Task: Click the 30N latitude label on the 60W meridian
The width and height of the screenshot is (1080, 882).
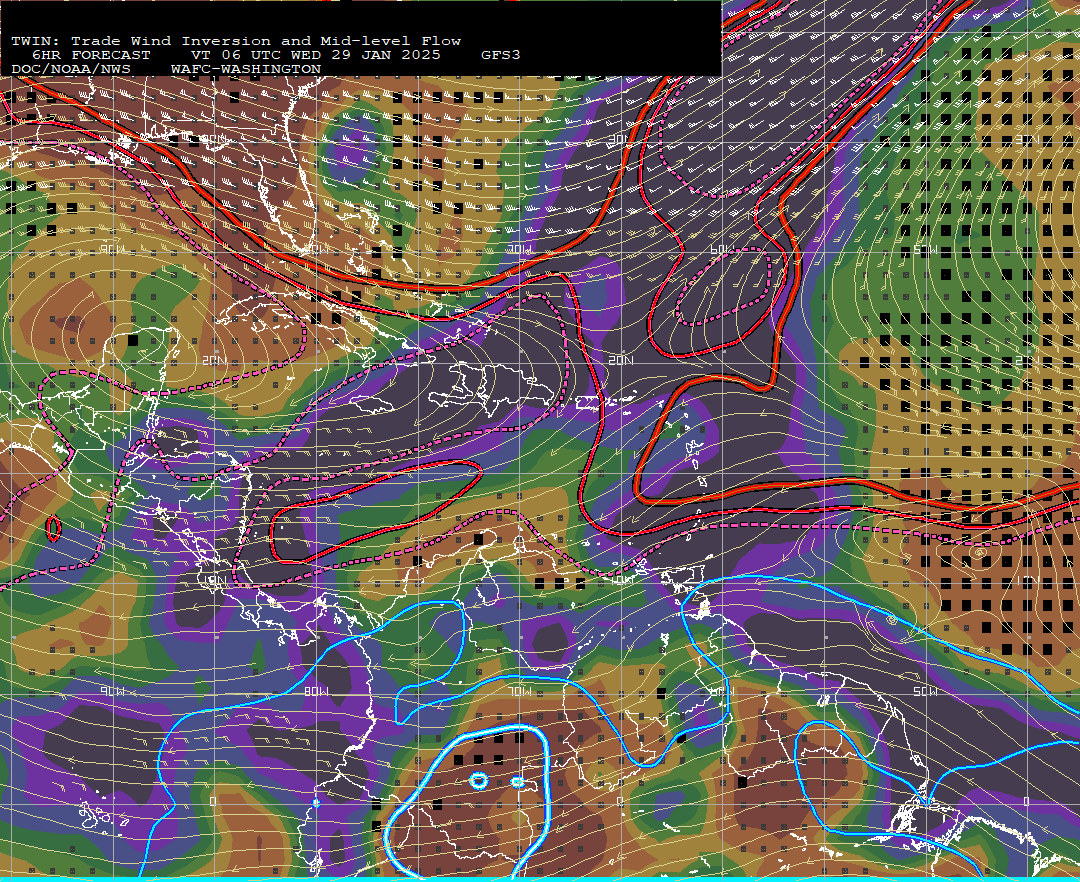Action: coord(618,140)
